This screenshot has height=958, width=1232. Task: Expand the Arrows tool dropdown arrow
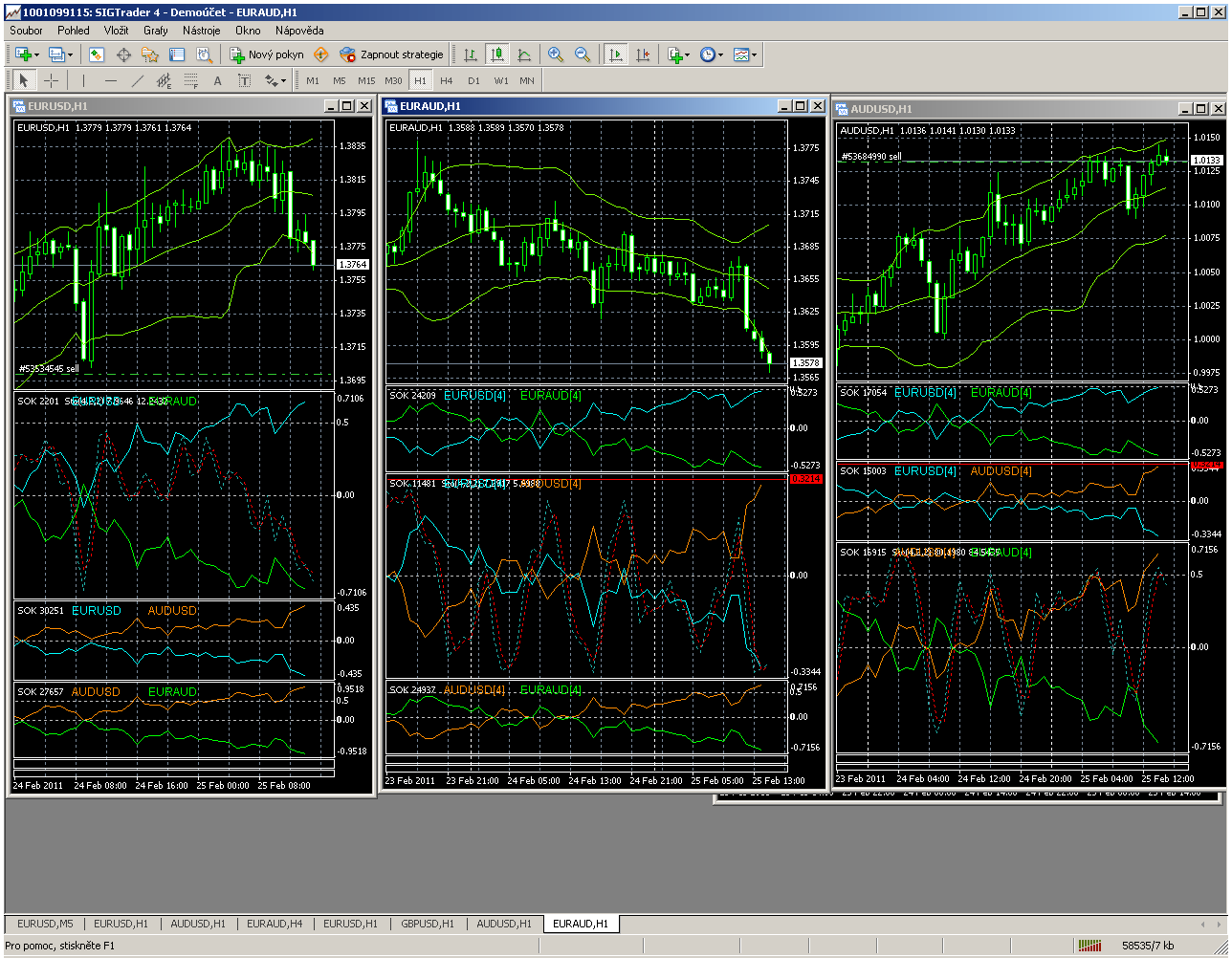tap(284, 81)
